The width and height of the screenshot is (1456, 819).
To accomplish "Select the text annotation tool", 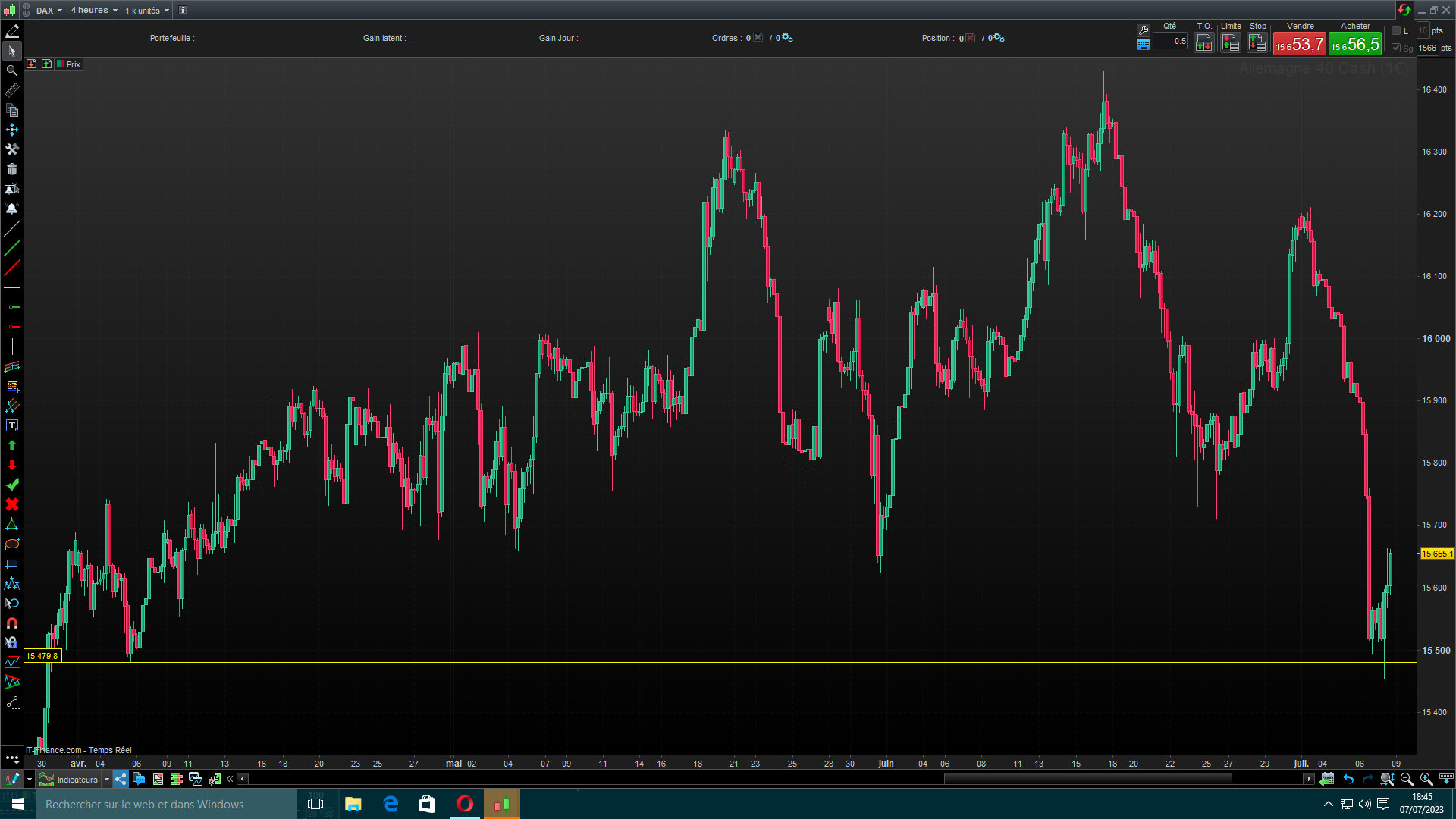I will [x=12, y=426].
